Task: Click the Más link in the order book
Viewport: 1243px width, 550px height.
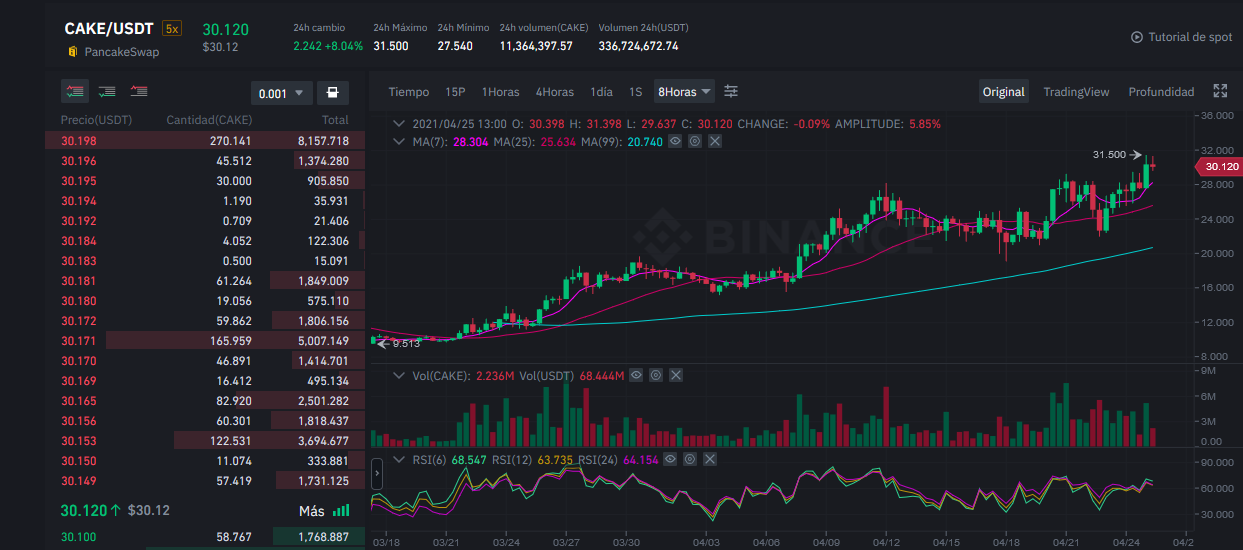Action: [312, 511]
